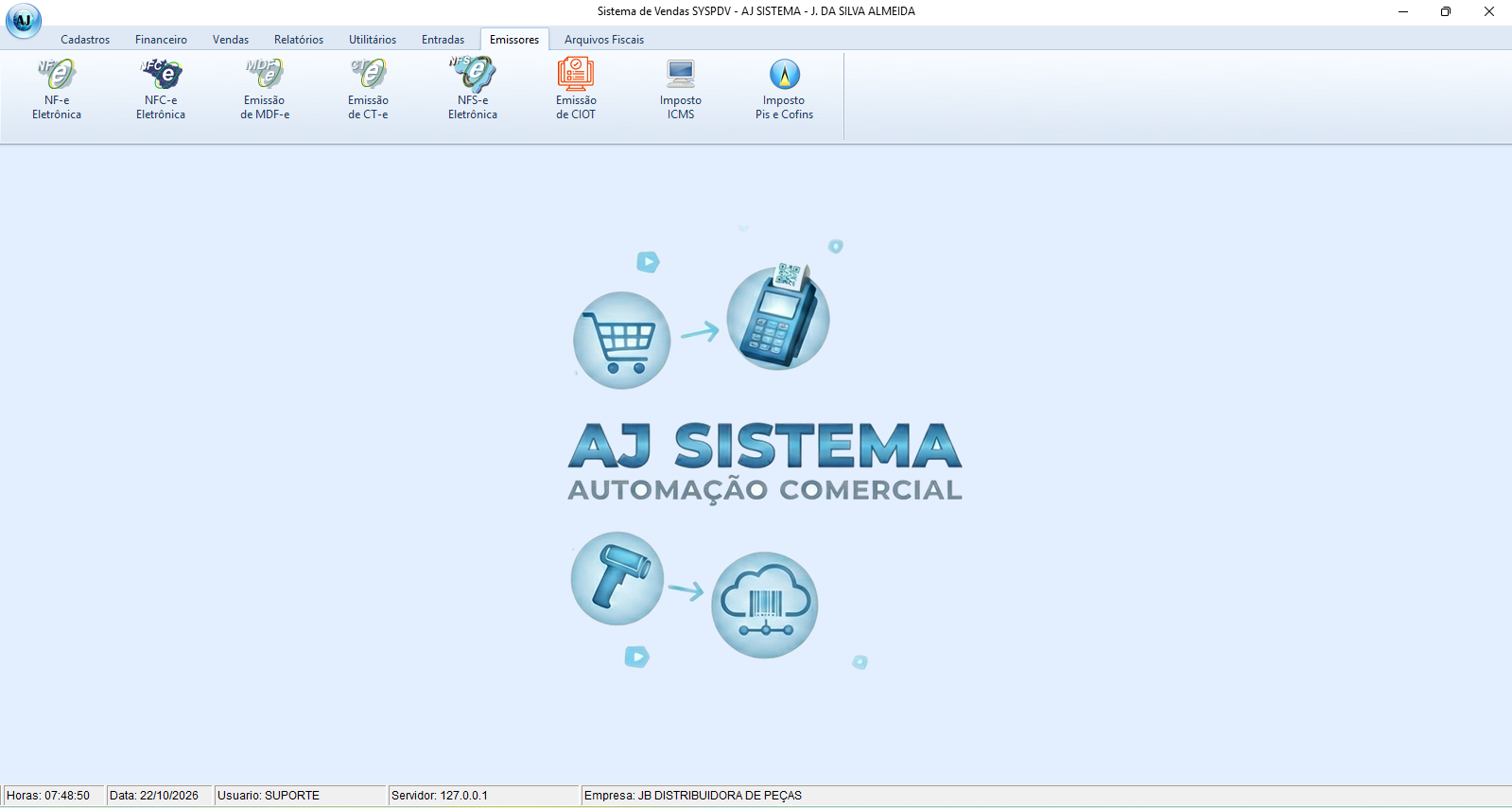This screenshot has width=1512, height=808.
Task: Open Imposto Pis e Cofins
Action: coord(784,89)
